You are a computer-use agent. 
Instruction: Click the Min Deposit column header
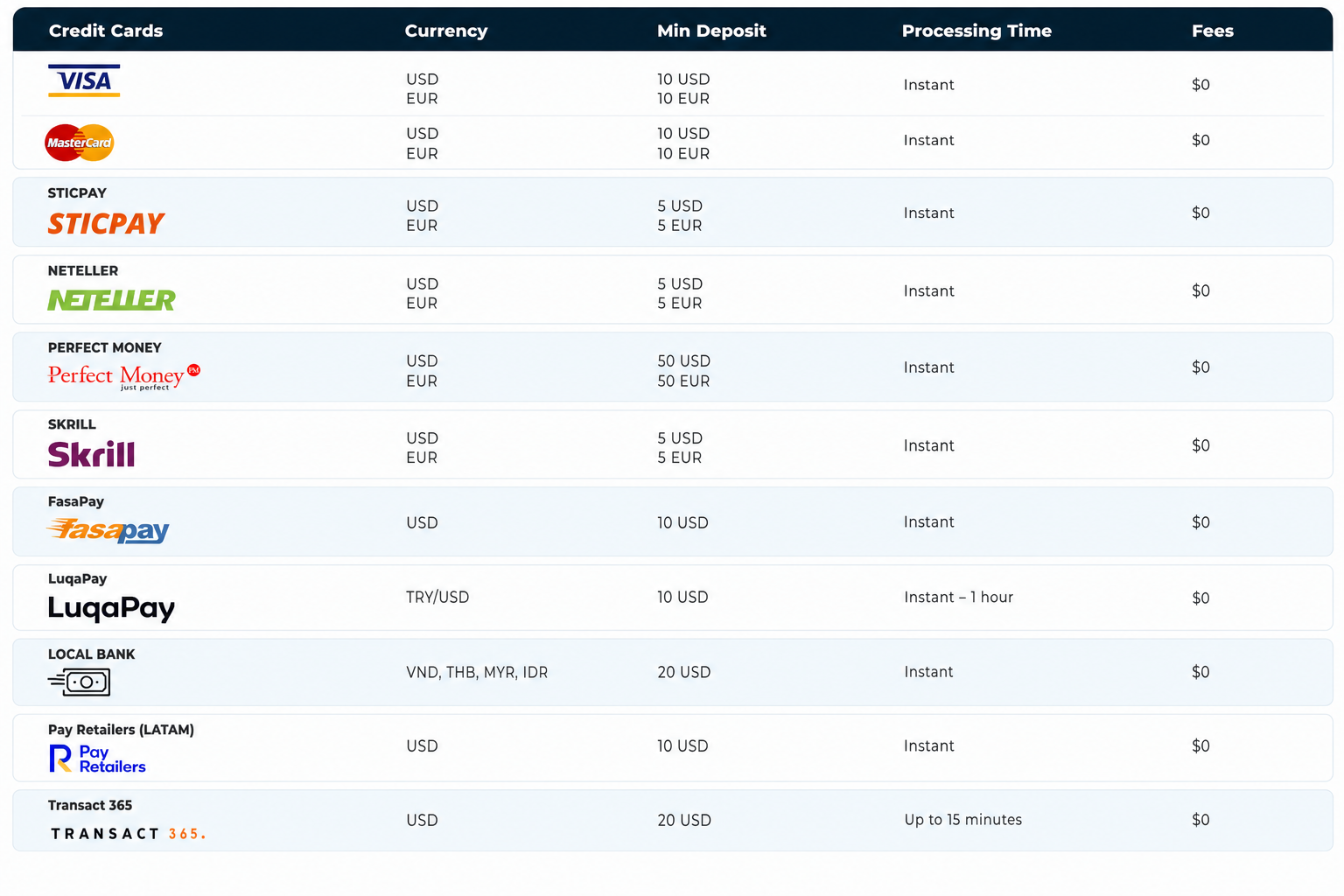[x=711, y=31]
